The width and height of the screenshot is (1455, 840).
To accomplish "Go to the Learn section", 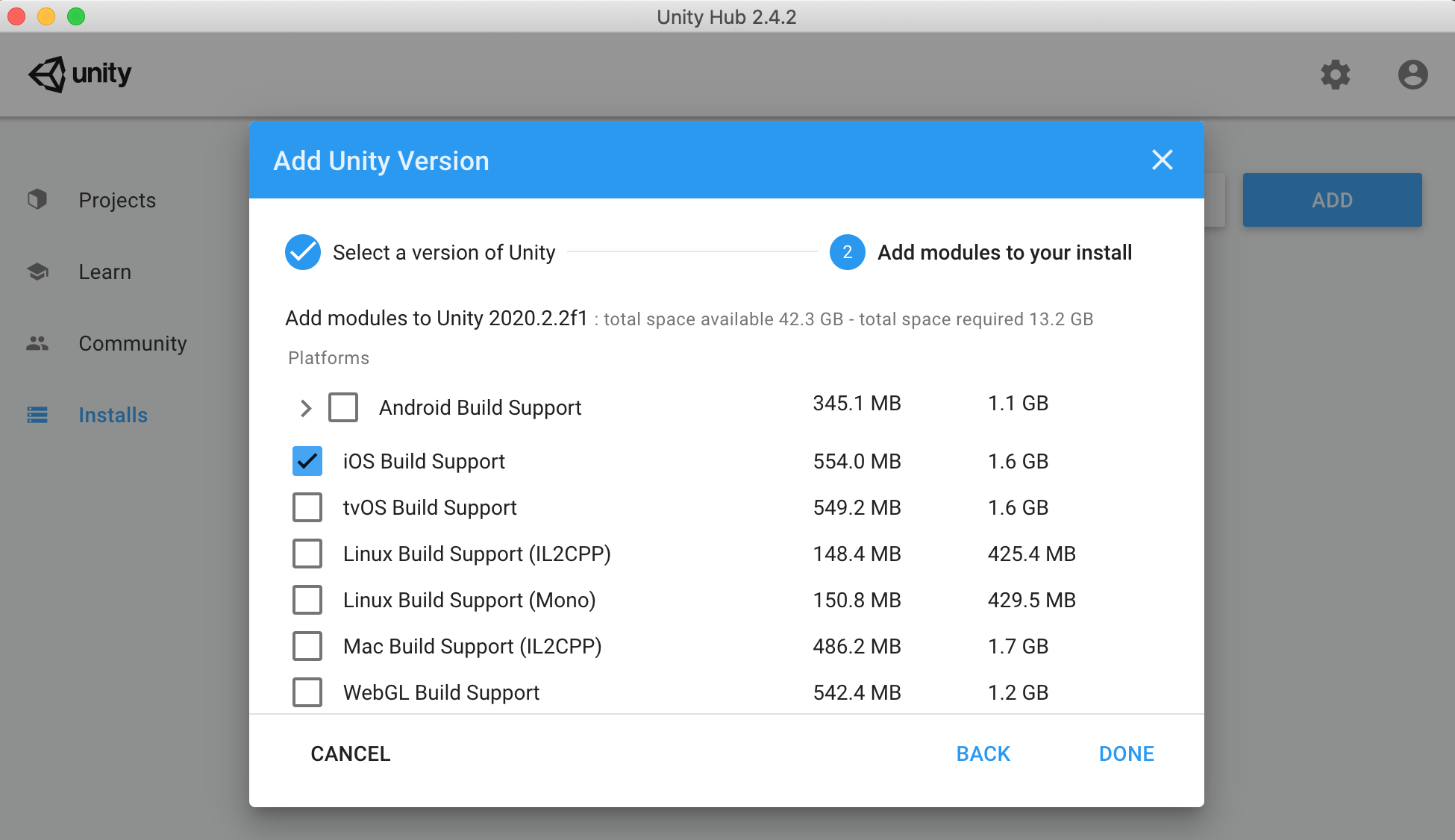I will (x=104, y=272).
